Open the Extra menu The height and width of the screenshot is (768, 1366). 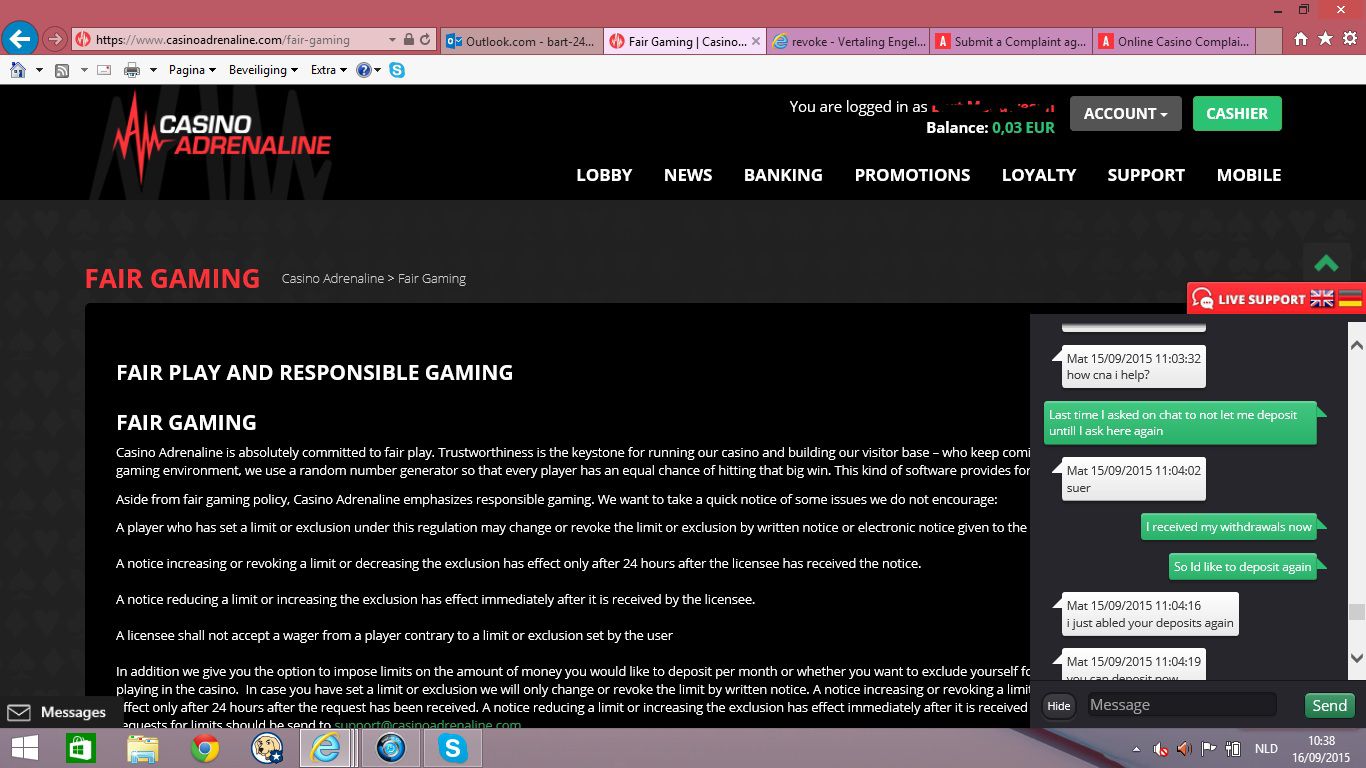[328, 70]
